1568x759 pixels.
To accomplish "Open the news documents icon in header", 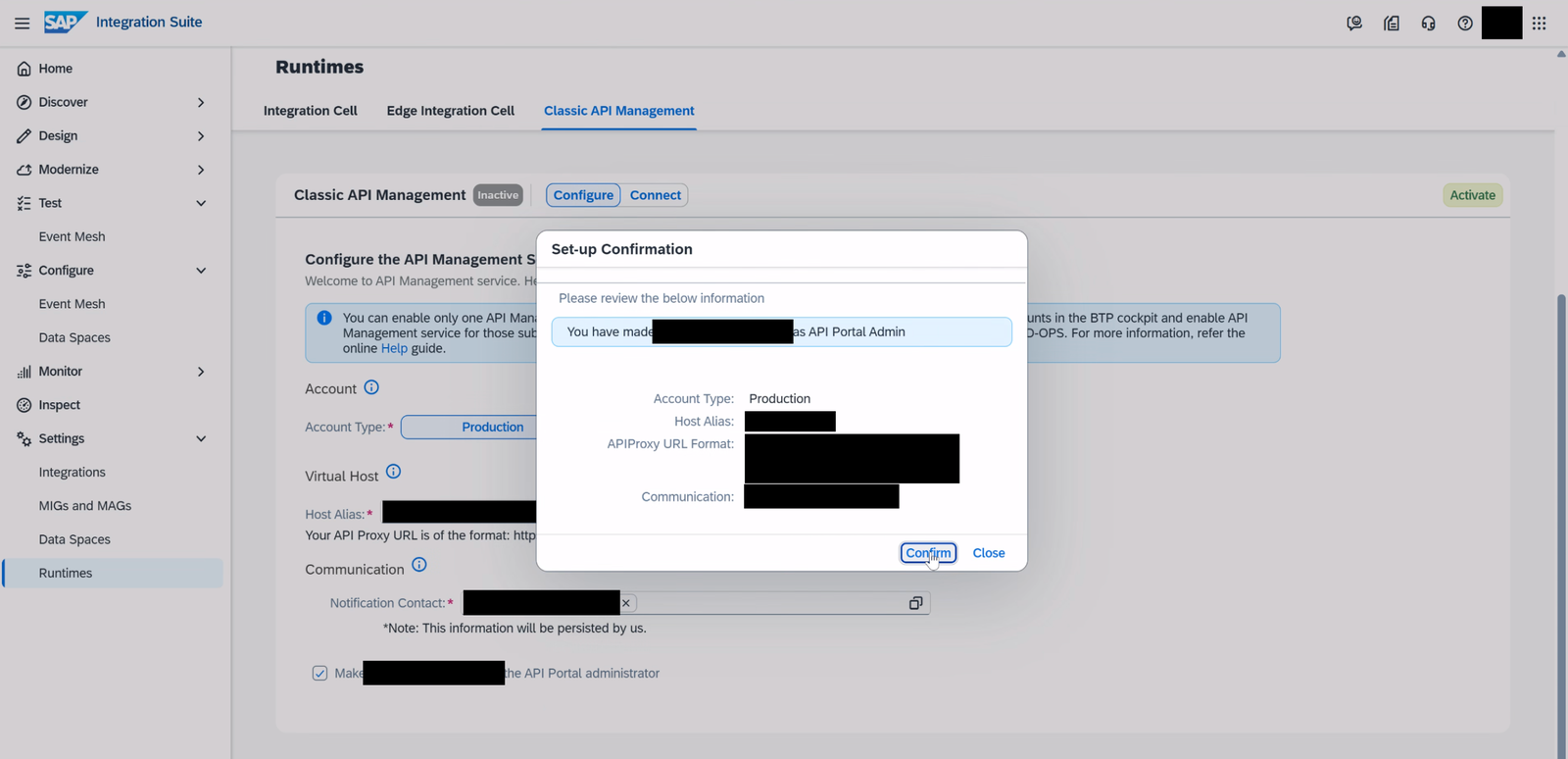I will coord(1392,23).
